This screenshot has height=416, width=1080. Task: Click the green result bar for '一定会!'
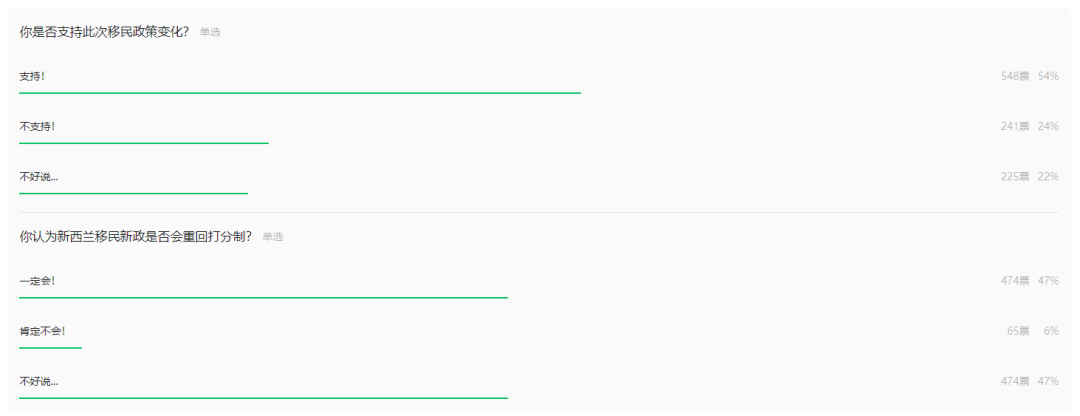tap(263, 297)
